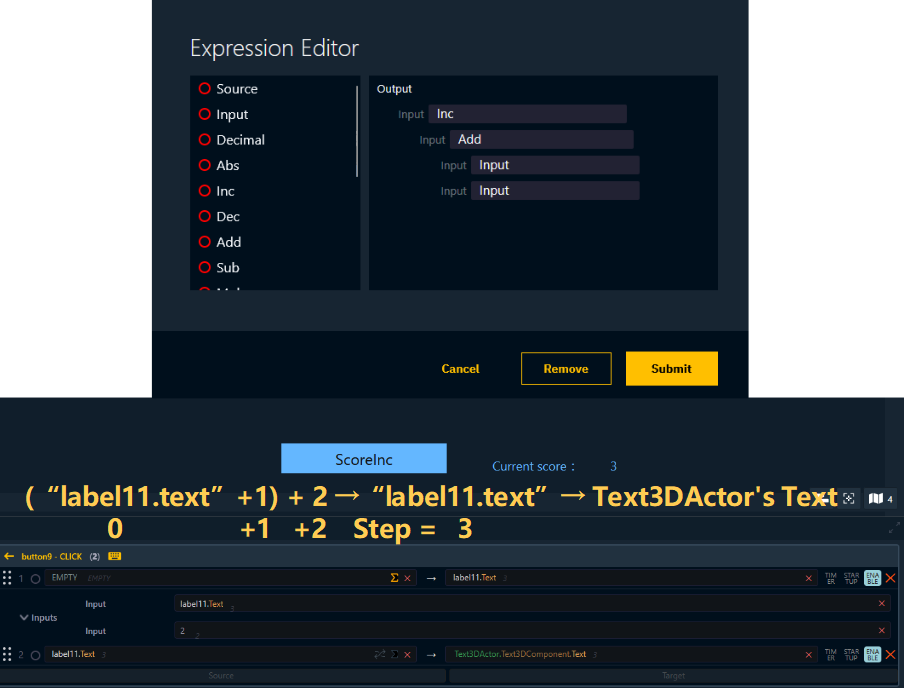Delete binding row 1 with the large red X
The image size is (904, 688).
click(890, 578)
